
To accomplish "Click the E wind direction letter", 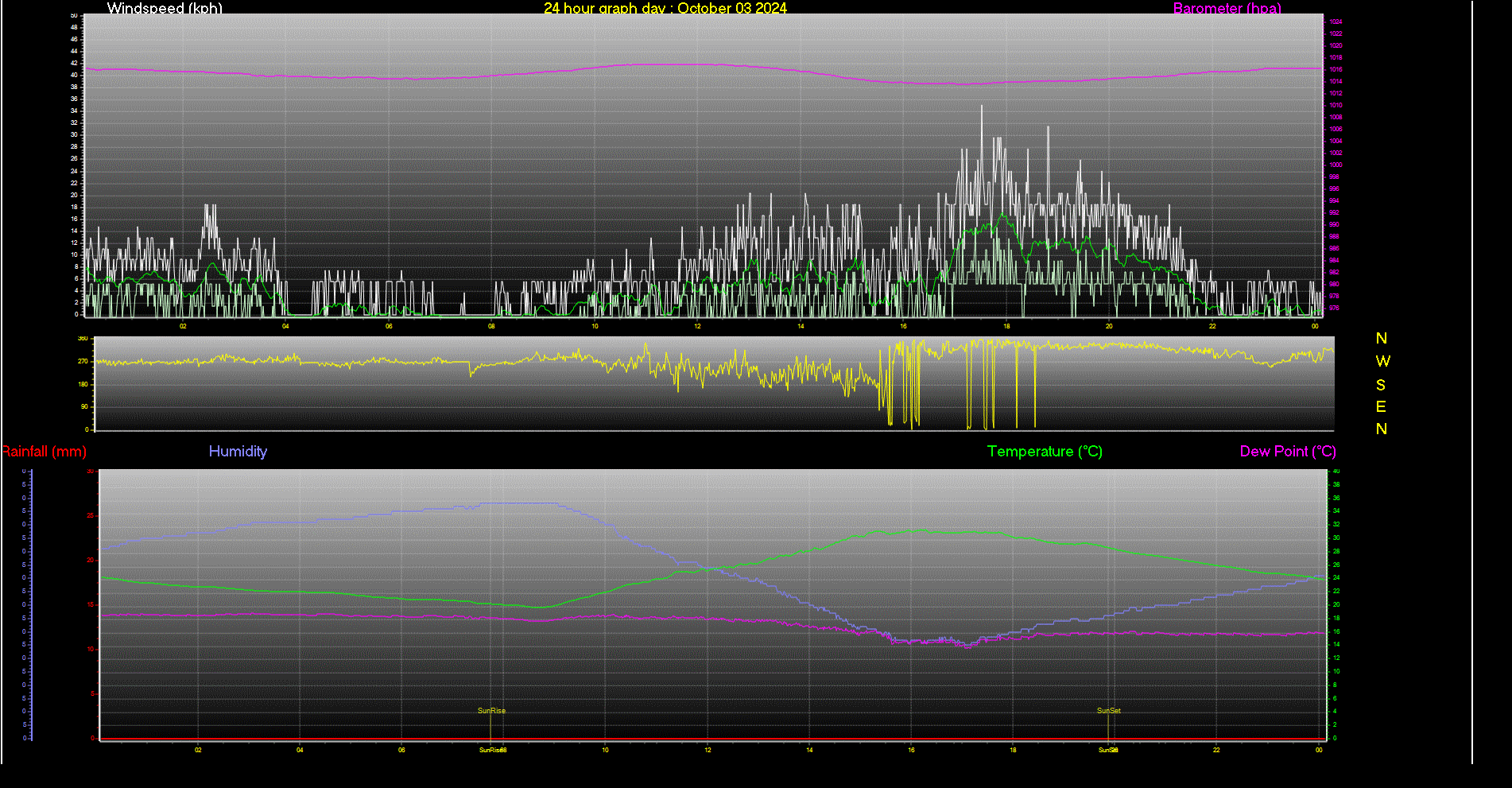I will point(1381,407).
